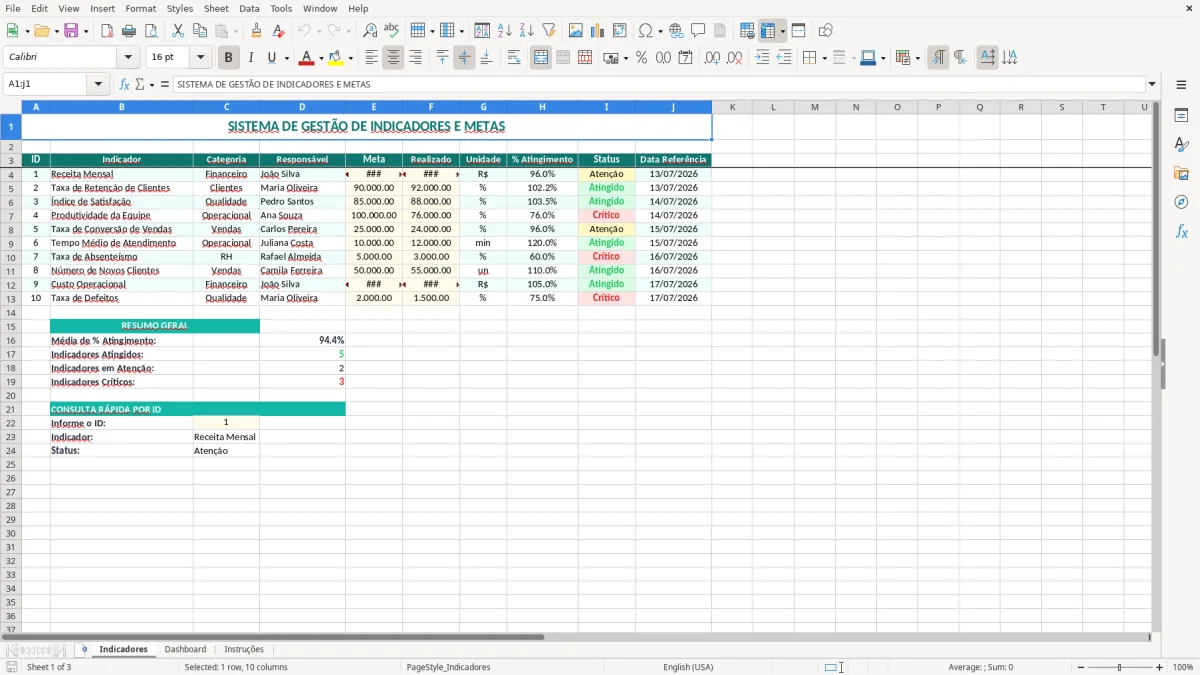Click the Print icon

tap(127, 31)
